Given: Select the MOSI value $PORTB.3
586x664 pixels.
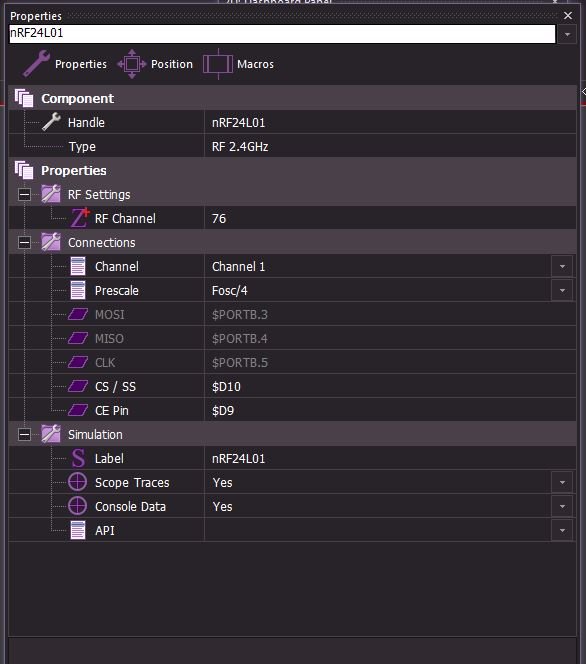Looking at the screenshot, I should [x=240, y=315].
